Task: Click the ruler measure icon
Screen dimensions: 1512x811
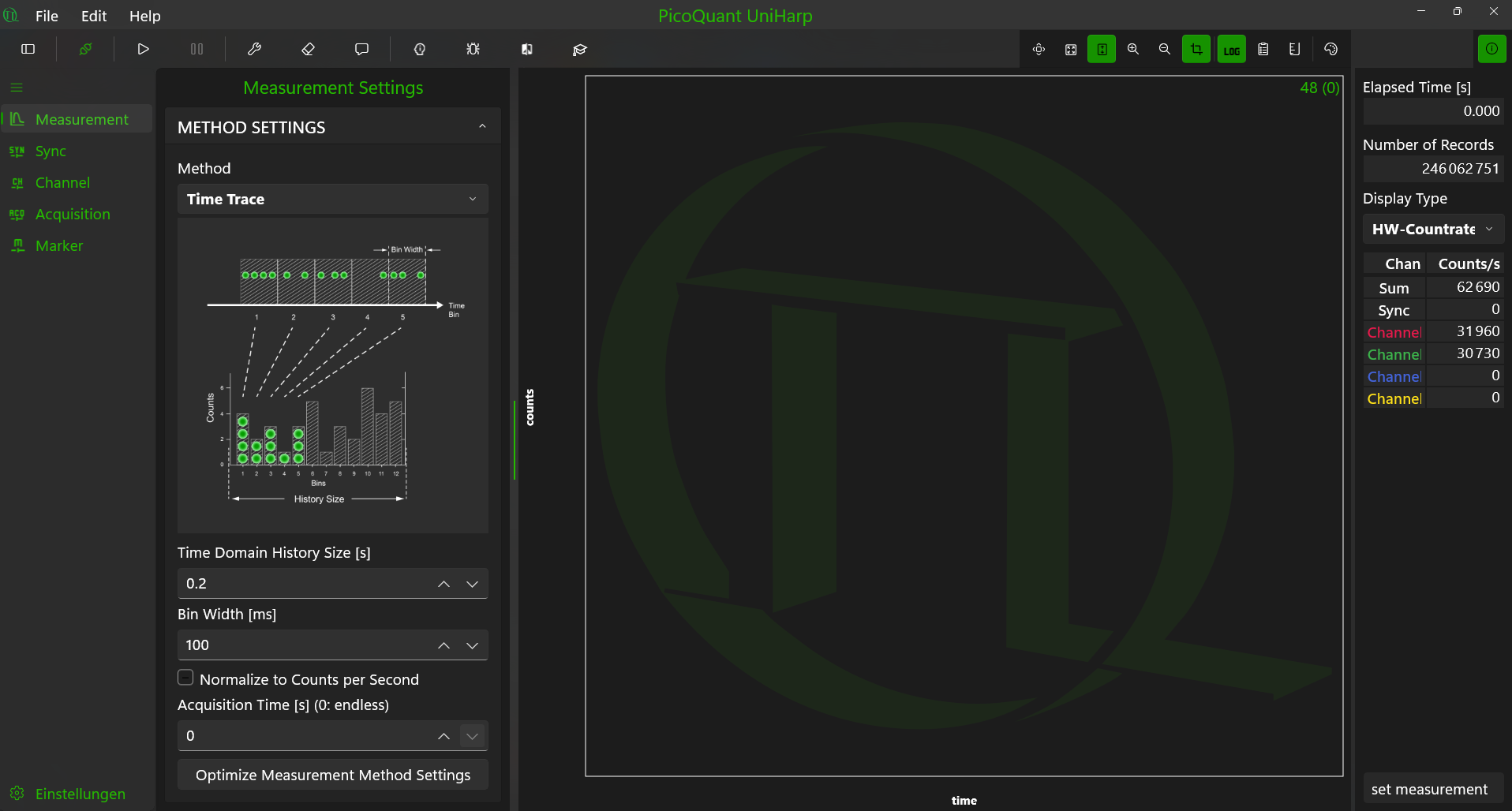Action: point(1295,49)
